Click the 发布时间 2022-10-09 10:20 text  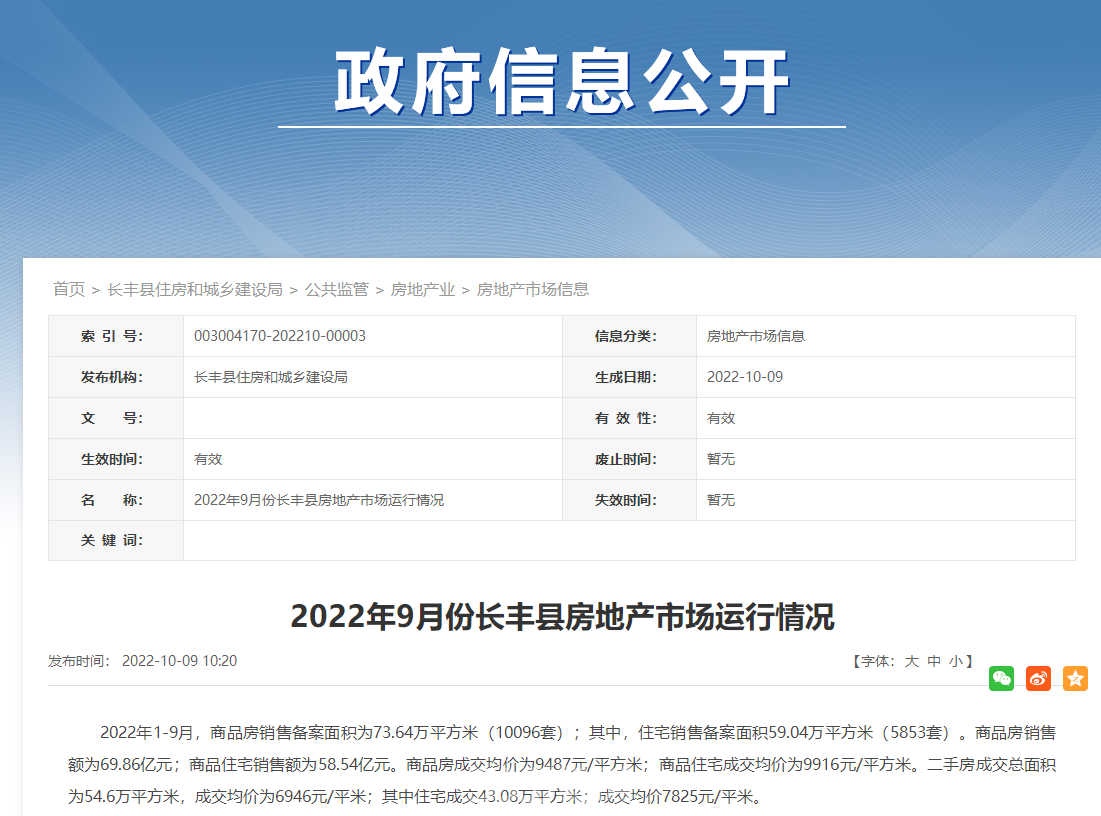tap(143, 661)
